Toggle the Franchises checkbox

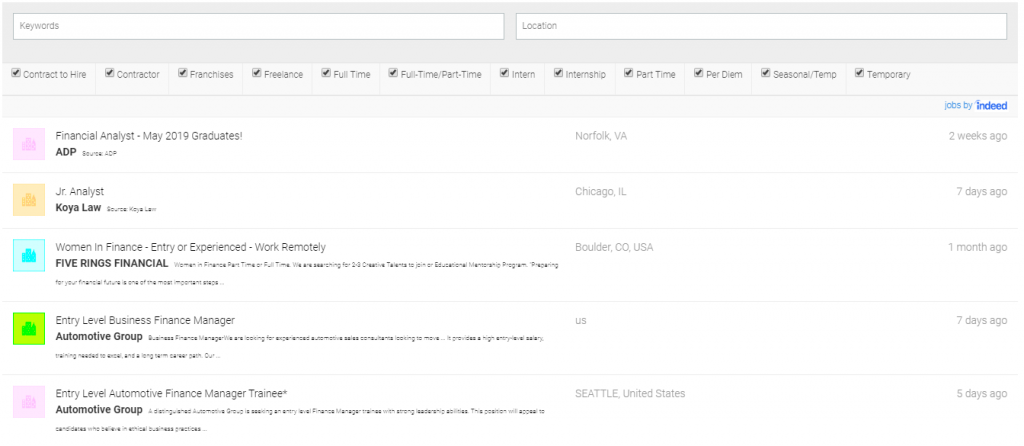[x=183, y=73]
